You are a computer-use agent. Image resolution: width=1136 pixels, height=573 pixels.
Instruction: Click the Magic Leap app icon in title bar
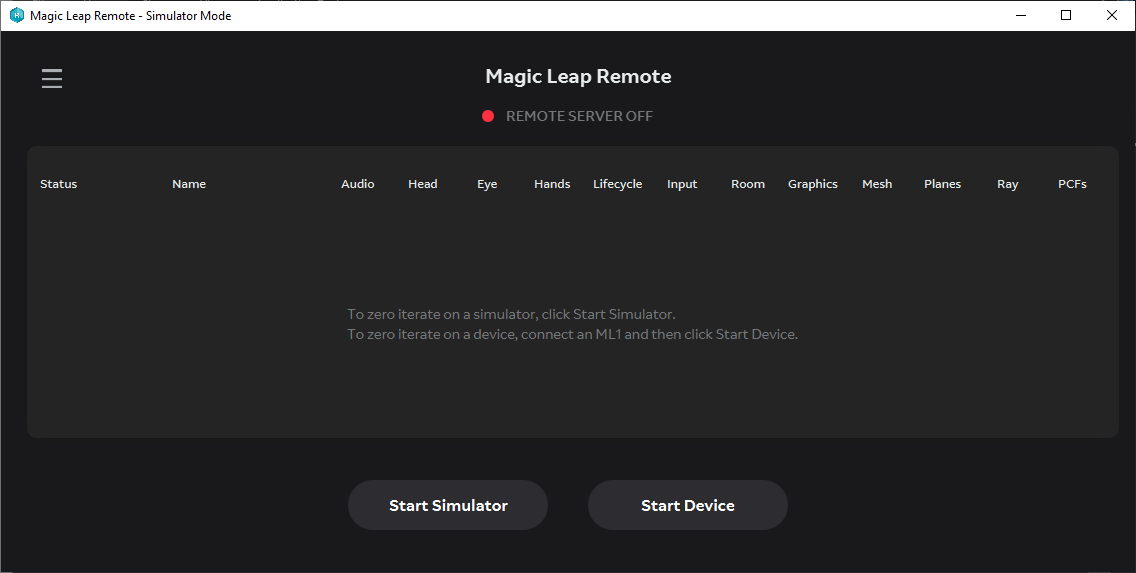[17, 15]
